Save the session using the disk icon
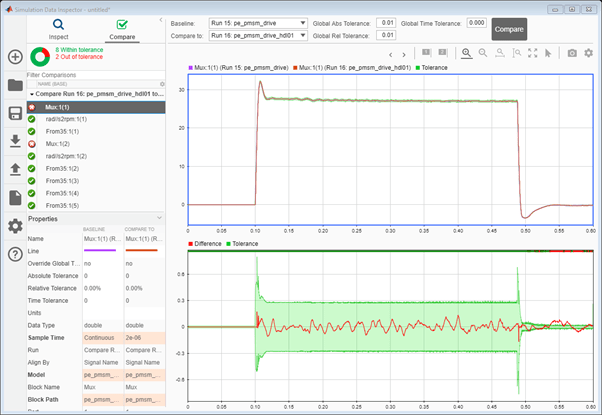The height and width of the screenshot is (415, 602). tap(14, 113)
